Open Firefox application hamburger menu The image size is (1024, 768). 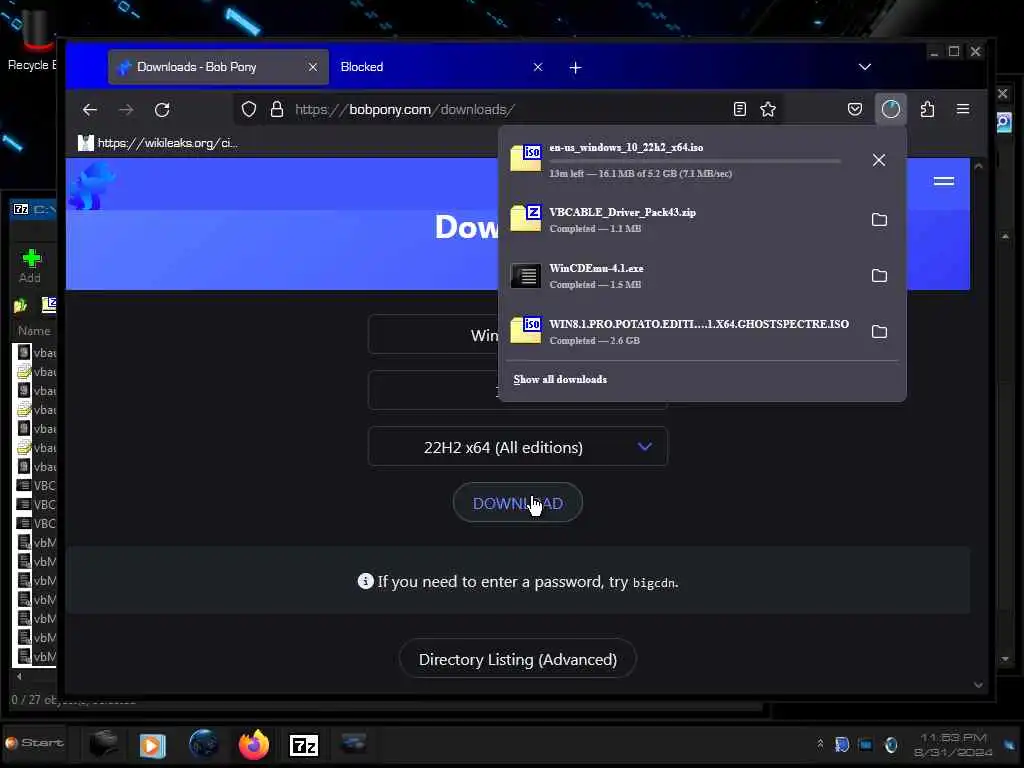pos(963,109)
